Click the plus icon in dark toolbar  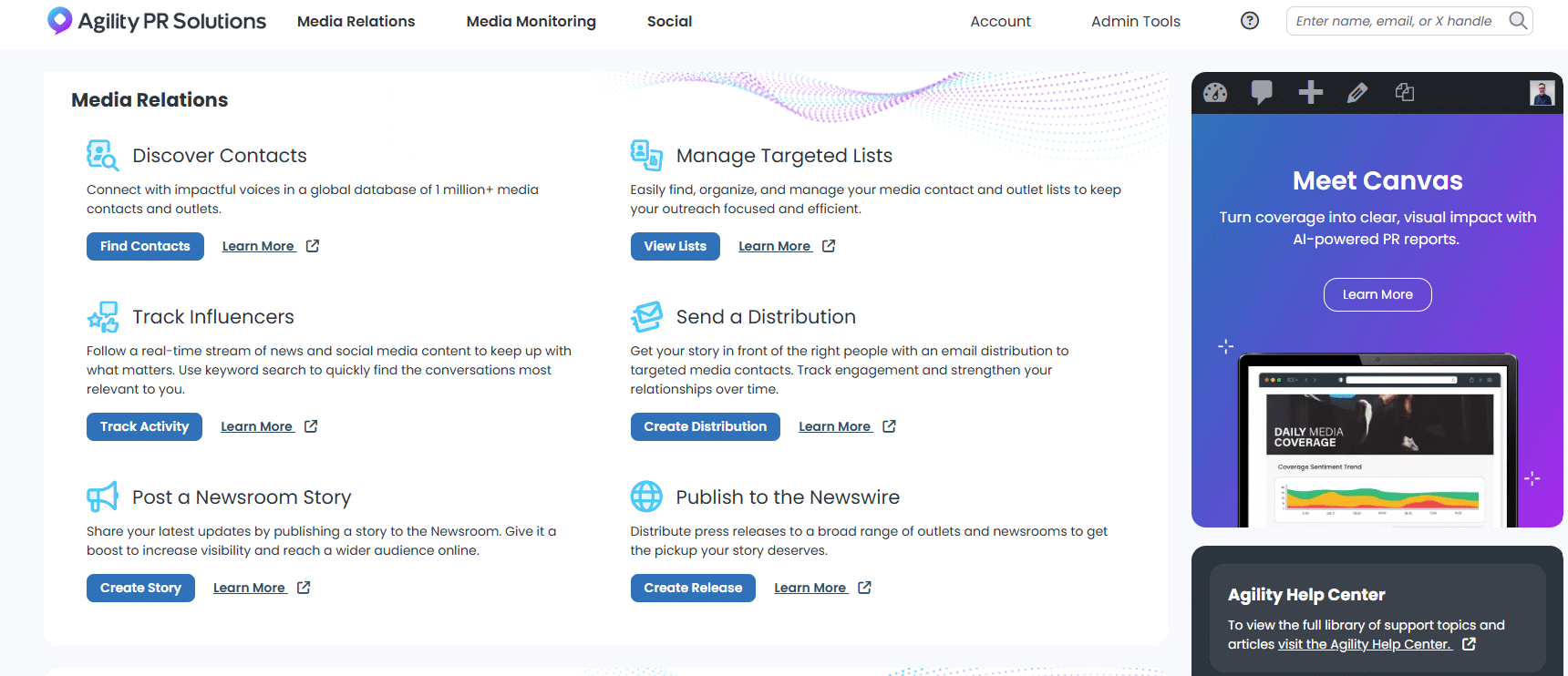point(1310,92)
